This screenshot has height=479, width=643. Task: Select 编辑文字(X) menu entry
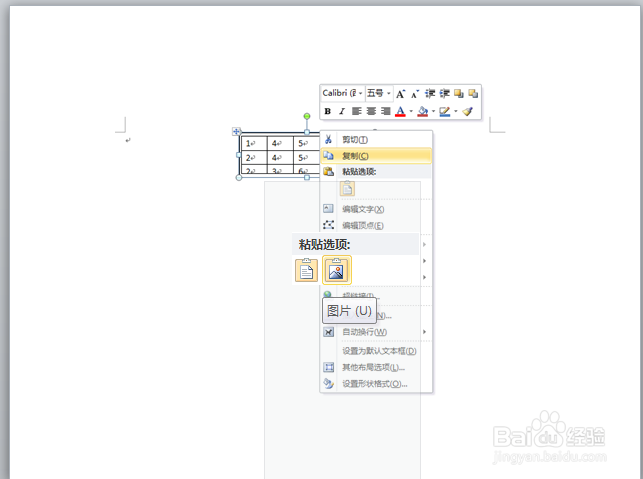(x=363, y=209)
